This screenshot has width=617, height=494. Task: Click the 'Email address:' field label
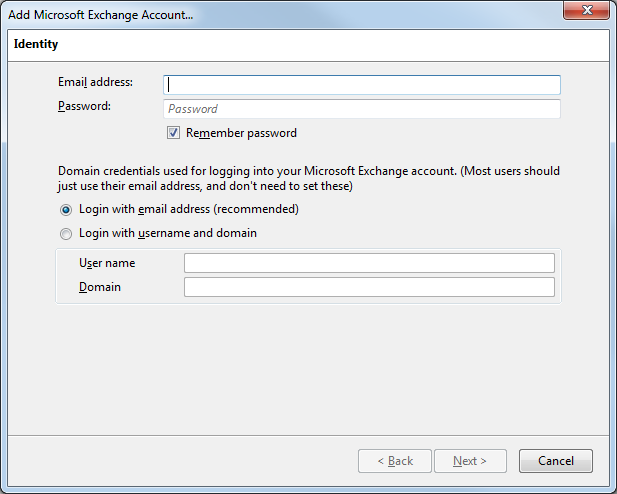[x=95, y=82]
